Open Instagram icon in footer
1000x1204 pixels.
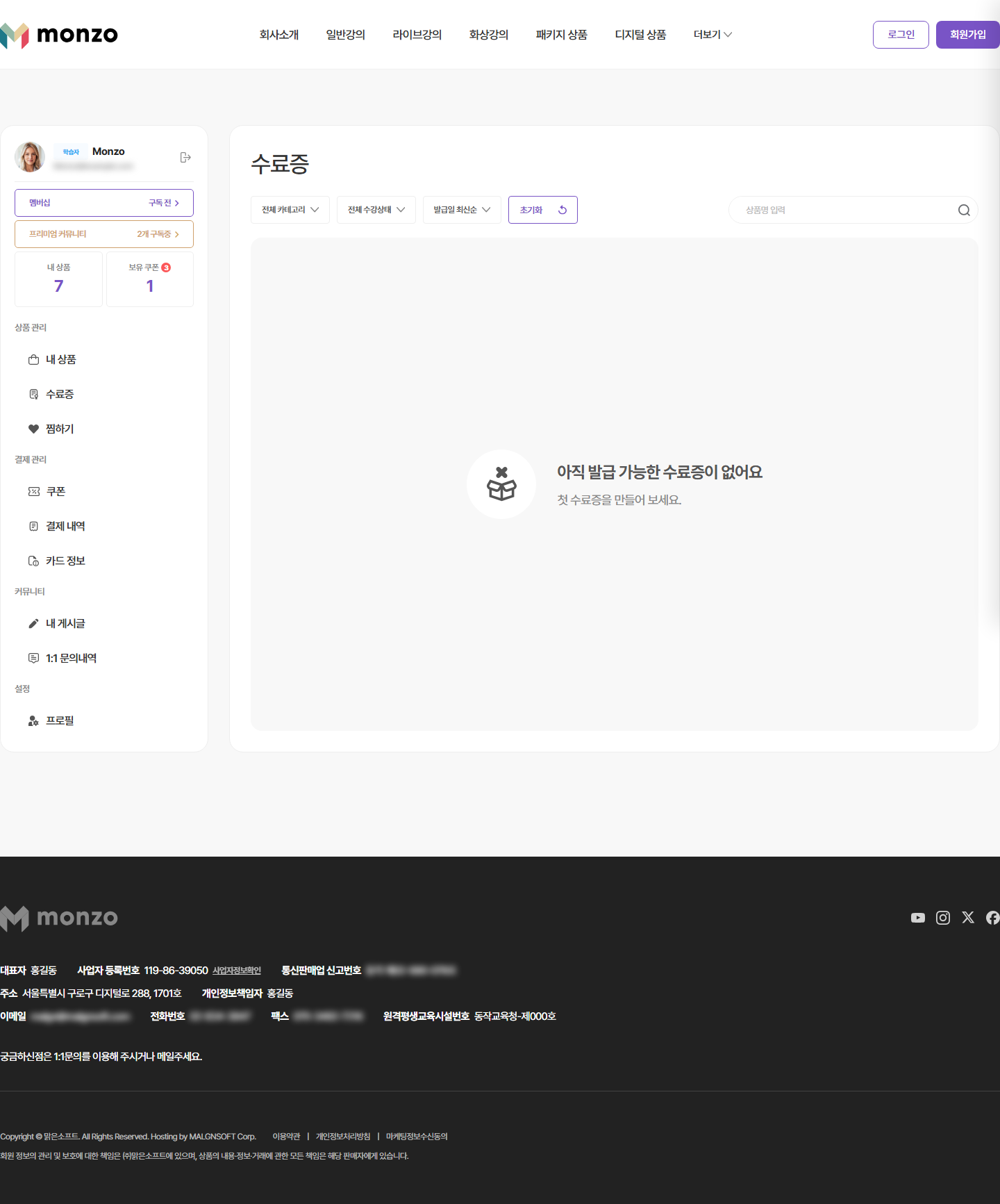(943, 918)
